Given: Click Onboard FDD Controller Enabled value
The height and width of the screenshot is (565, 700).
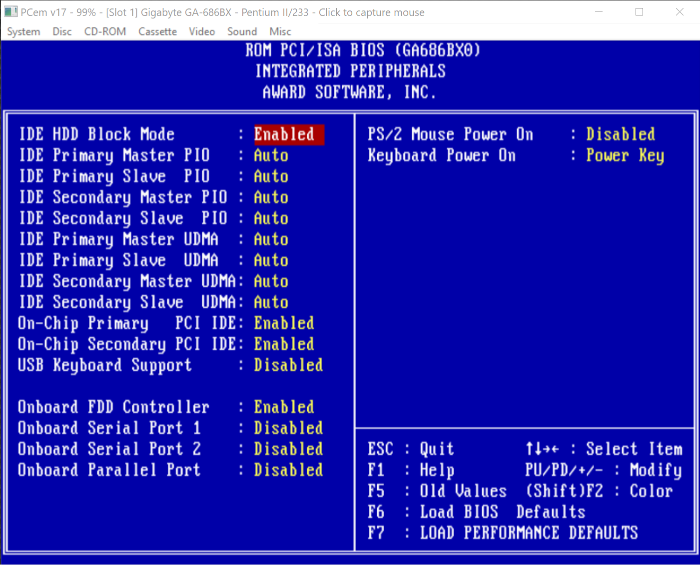Looking at the screenshot, I should pos(284,407).
